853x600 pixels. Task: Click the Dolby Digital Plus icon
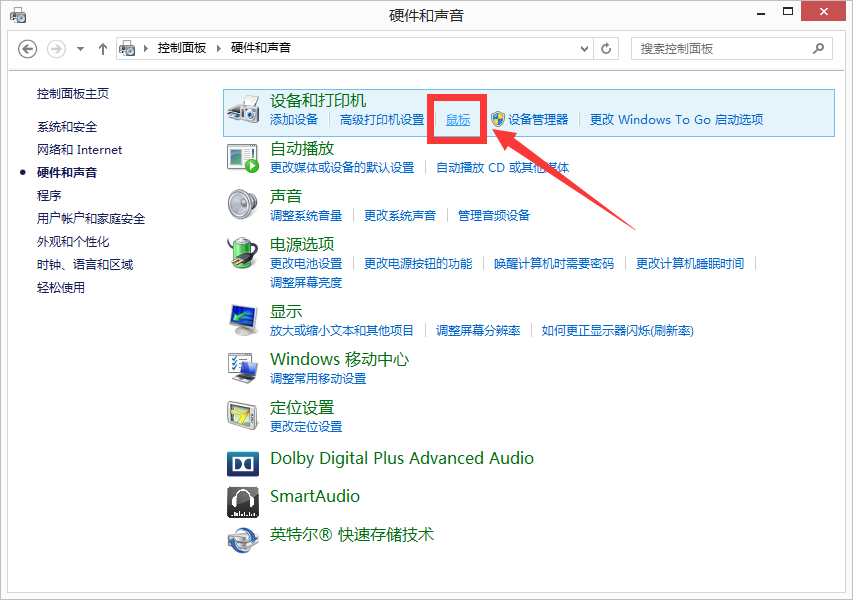pos(243,463)
